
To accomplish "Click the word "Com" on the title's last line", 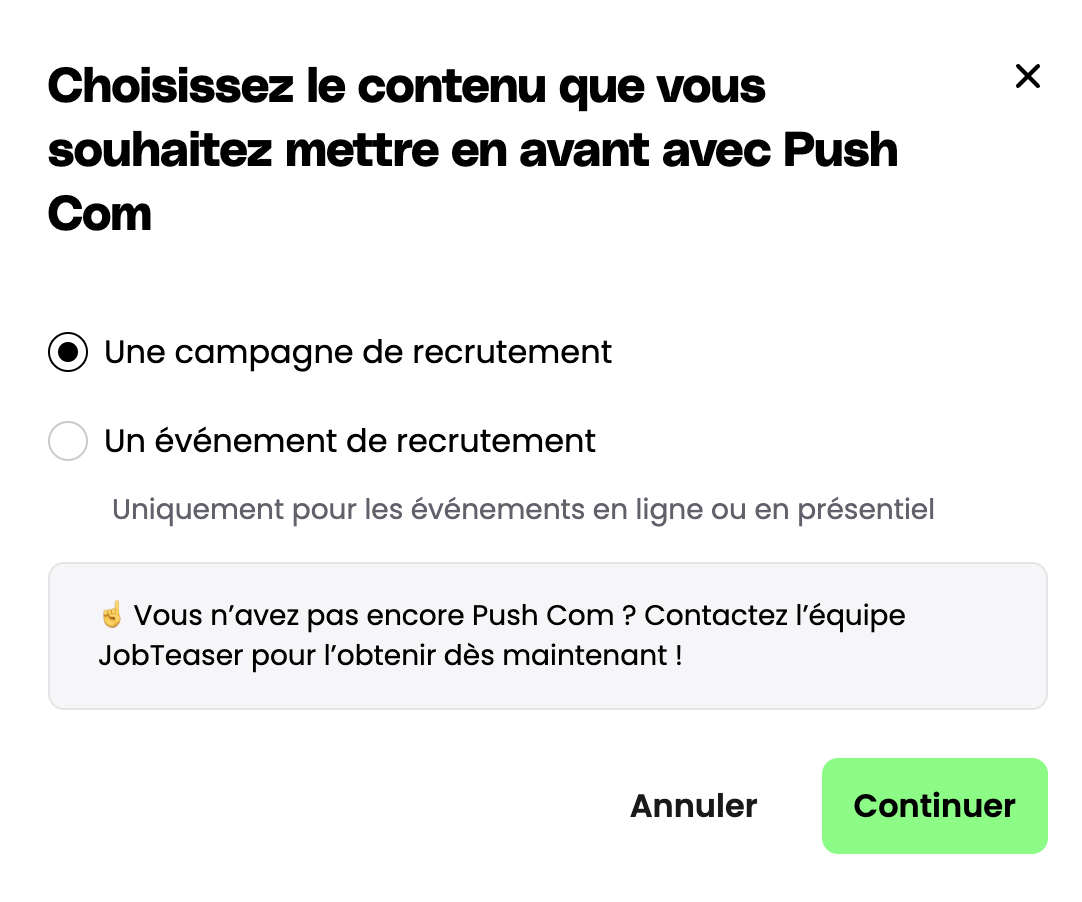I will coord(100,214).
